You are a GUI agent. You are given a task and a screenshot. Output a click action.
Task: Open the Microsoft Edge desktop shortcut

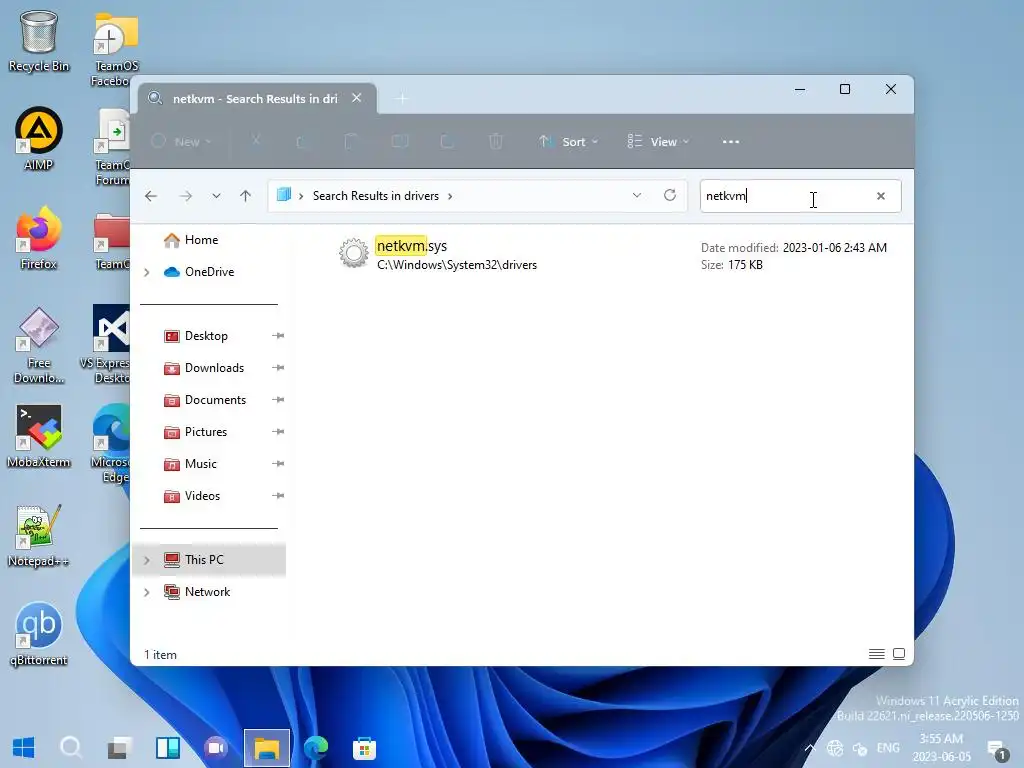(x=111, y=443)
